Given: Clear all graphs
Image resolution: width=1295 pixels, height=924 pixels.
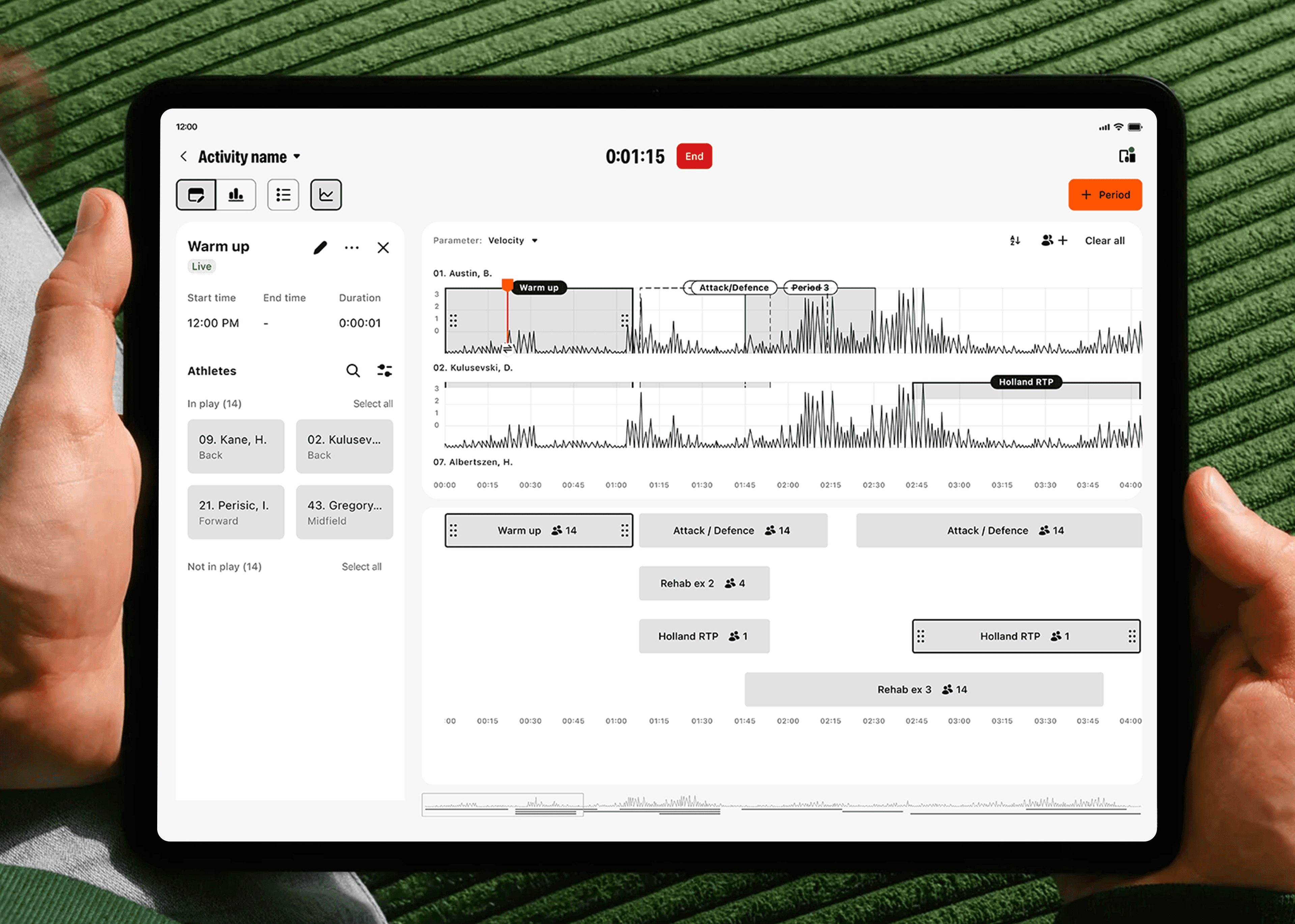Looking at the screenshot, I should pyautogui.click(x=1104, y=241).
